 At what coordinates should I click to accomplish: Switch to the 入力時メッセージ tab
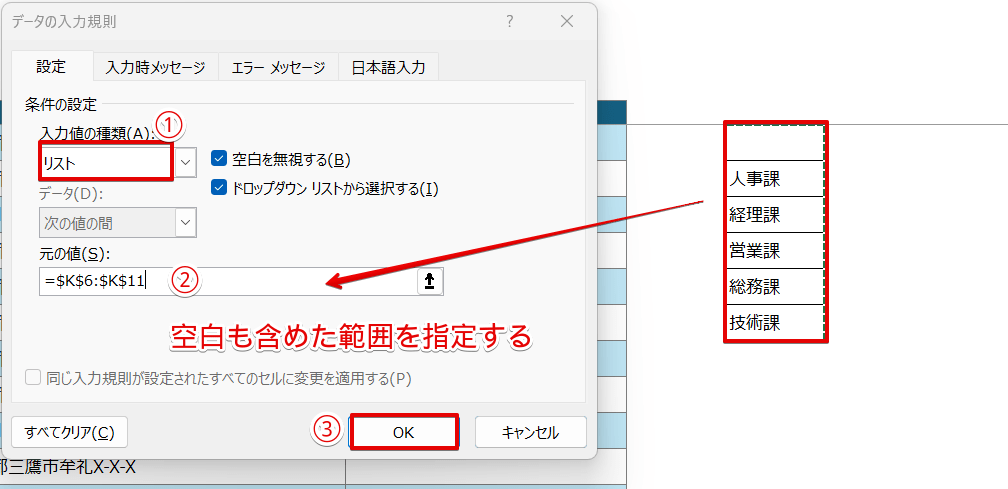click(x=155, y=68)
